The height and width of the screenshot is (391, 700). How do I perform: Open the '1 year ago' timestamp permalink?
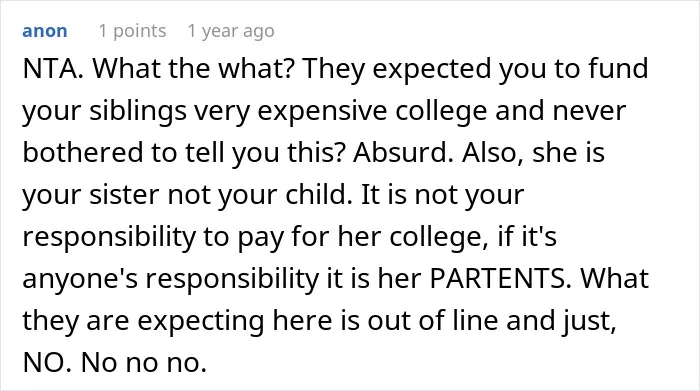(231, 31)
